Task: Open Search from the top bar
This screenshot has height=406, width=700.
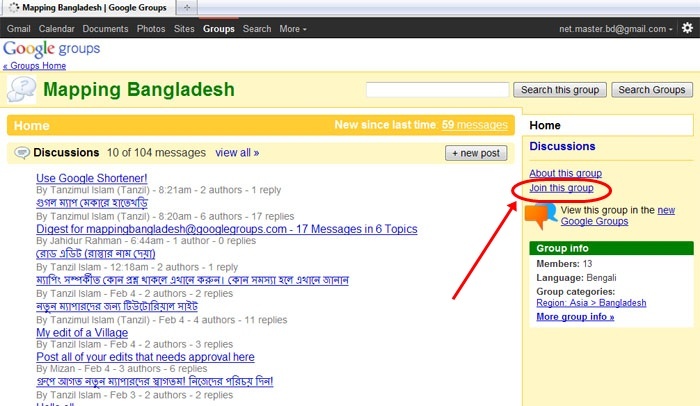Action: pos(257,29)
